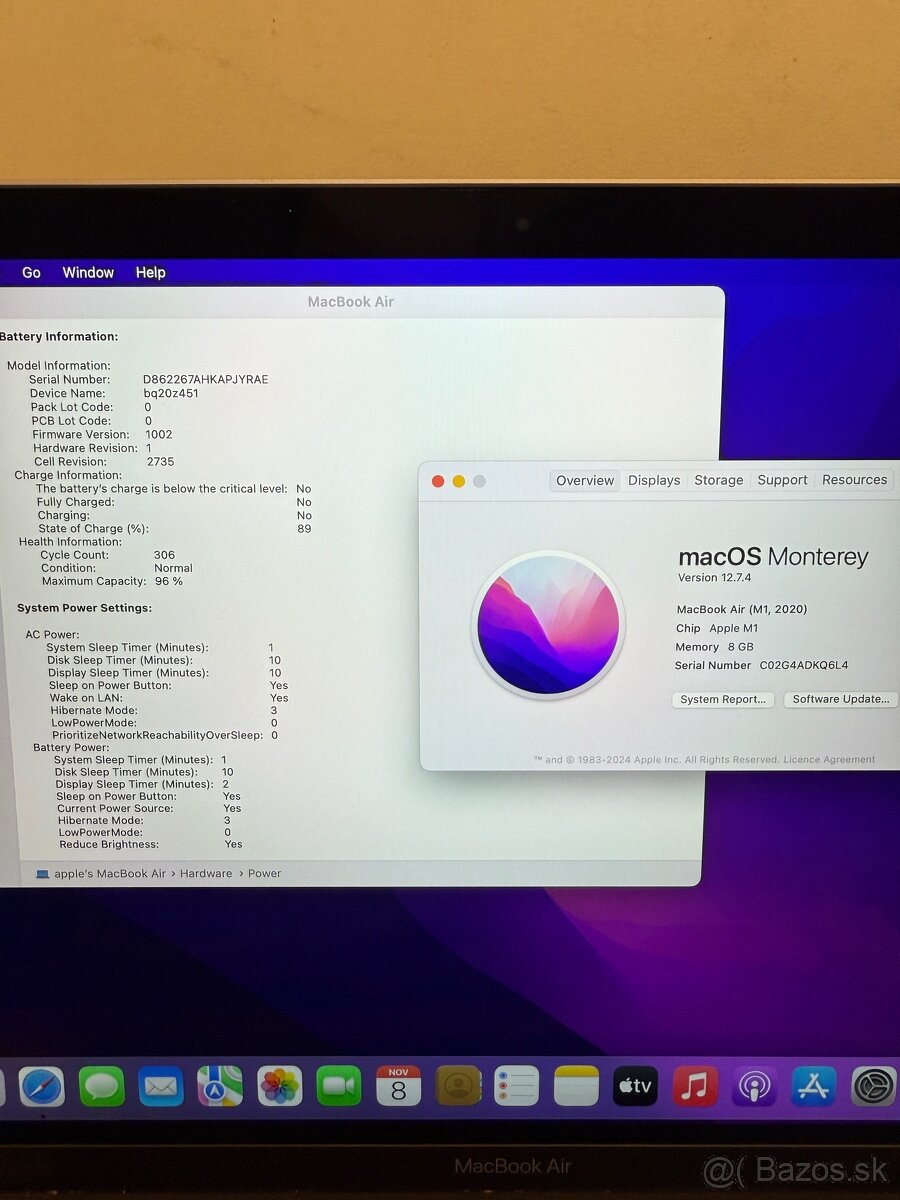Open the Messages app in the Dock
This screenshot has height=1200, width=900.
(100, 1085)
